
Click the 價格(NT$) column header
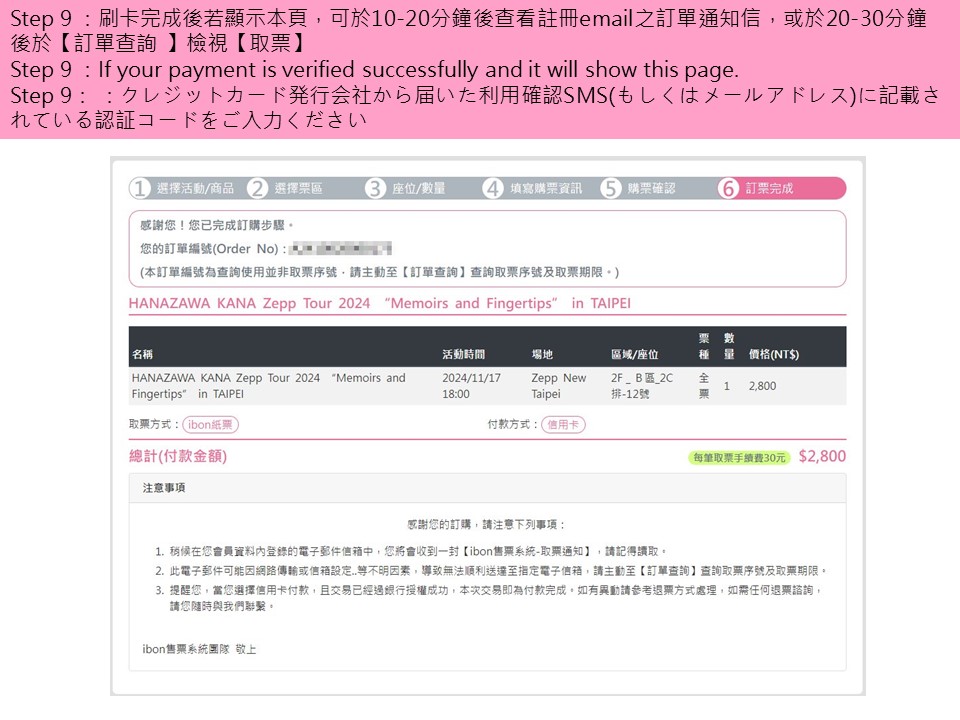(773, 354)
